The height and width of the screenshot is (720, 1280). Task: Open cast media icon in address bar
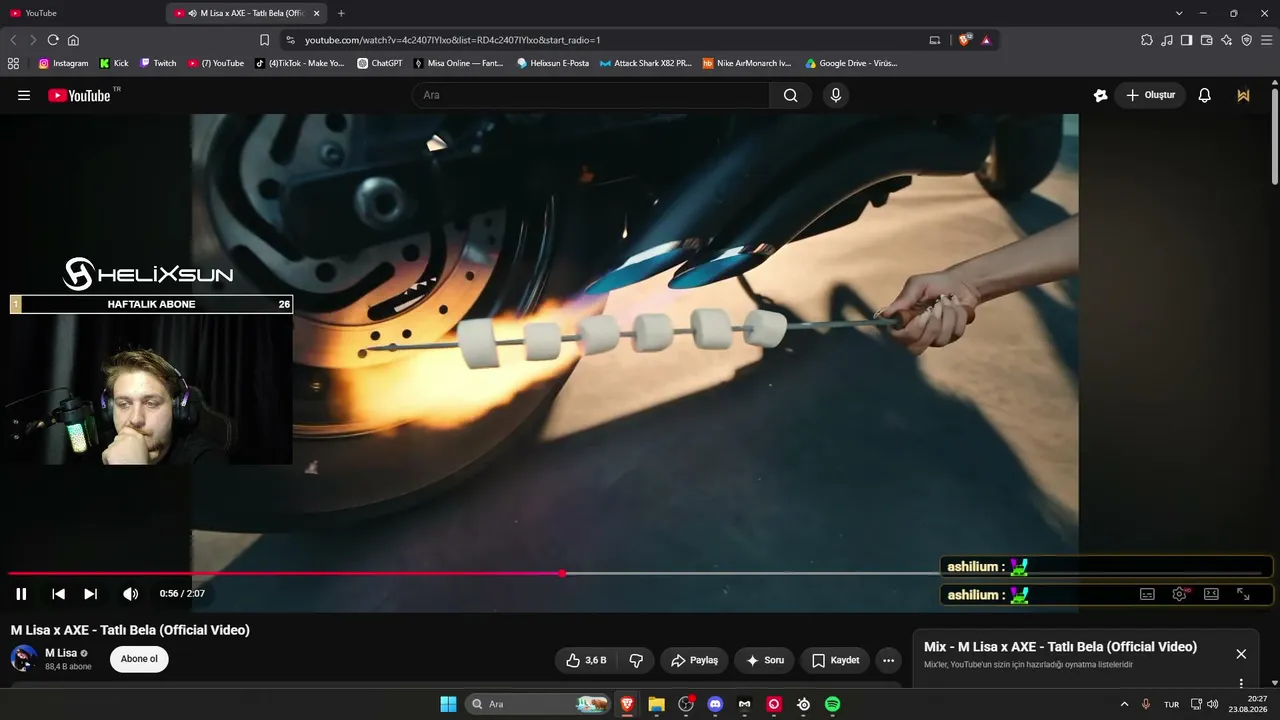(x=935, y=40)
